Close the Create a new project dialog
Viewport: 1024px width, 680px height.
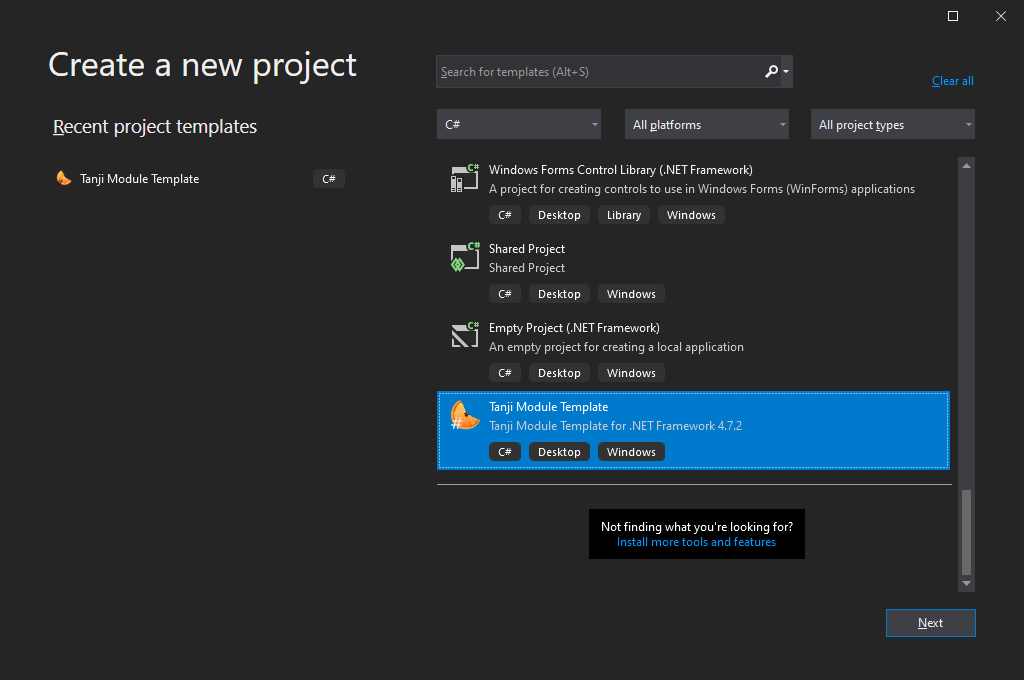pyautogui.click(x=1000, y=16)
